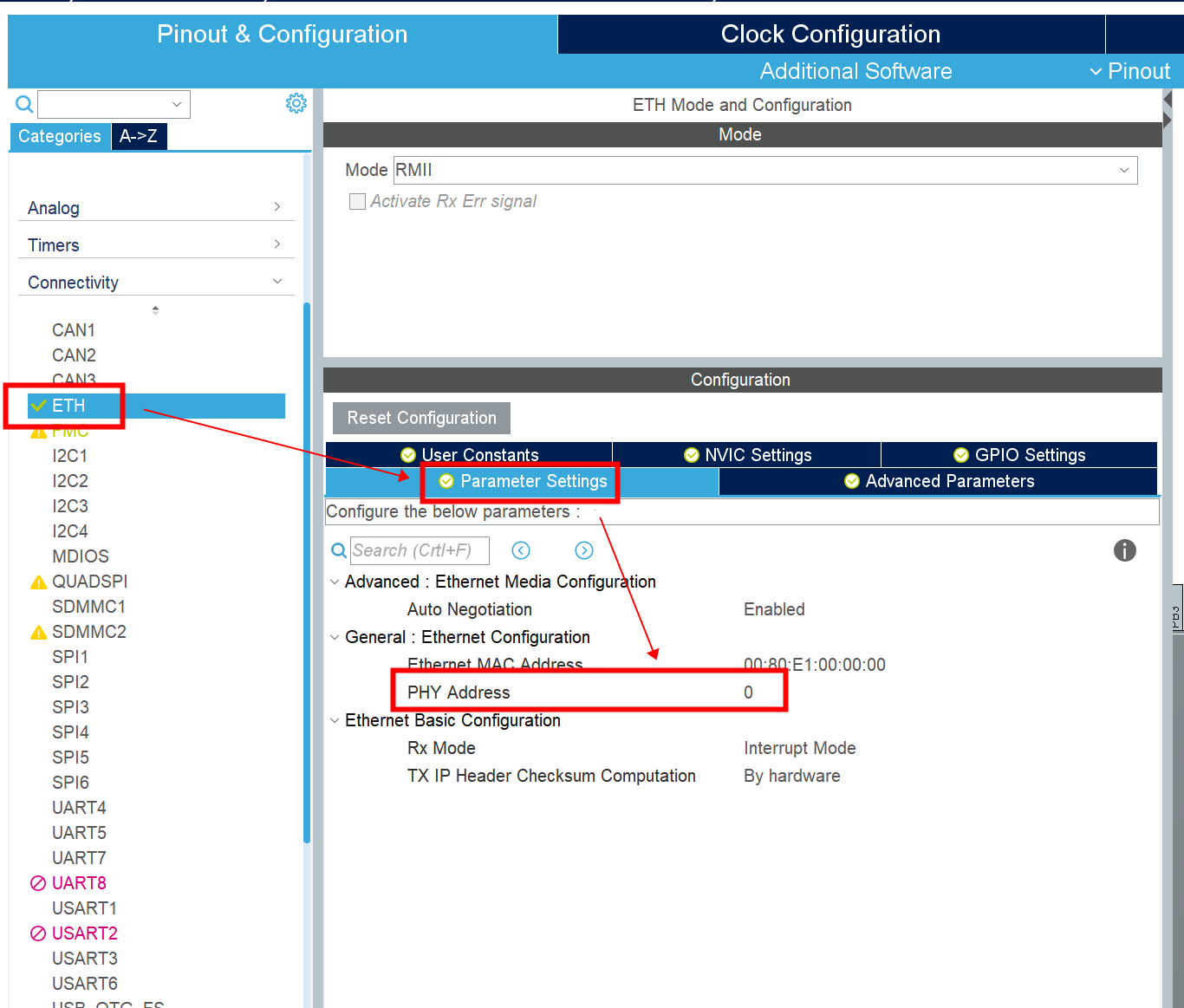Click the UART8 disabled icon
Image resolution: width=1184 pixels, height=1008 pixels.
(x=38, y=883)
